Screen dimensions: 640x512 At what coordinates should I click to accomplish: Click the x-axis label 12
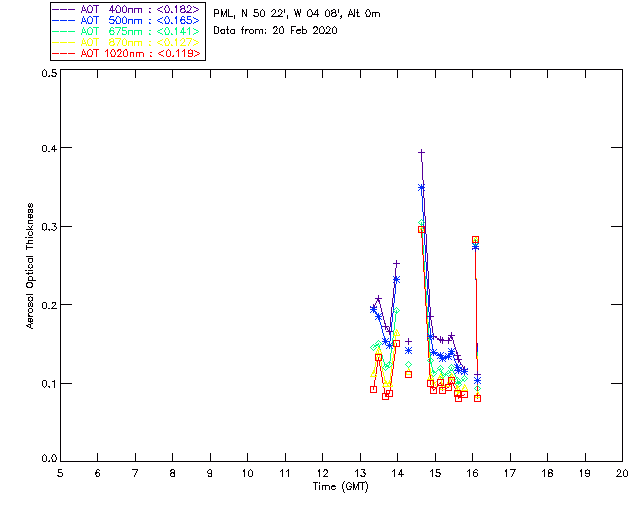(x=322, y=474)
